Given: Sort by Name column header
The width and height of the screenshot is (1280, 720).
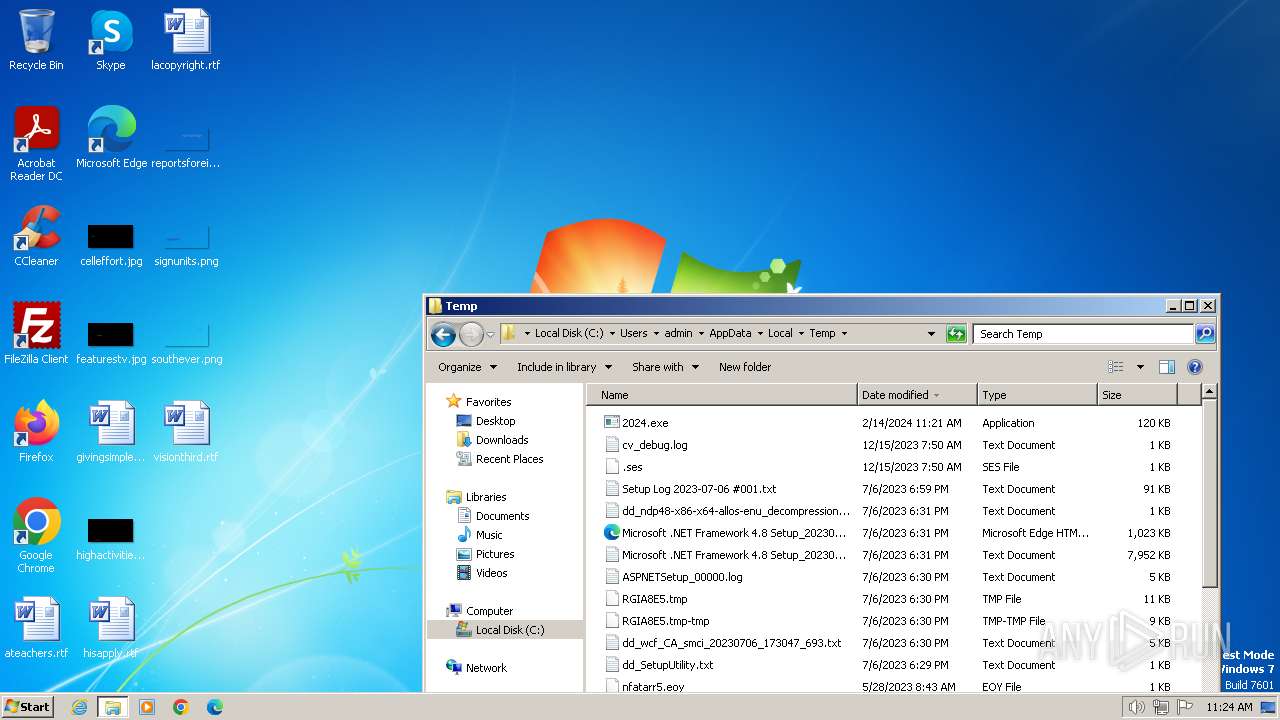Looking at the screenshot, I should [x=722, y=395].
